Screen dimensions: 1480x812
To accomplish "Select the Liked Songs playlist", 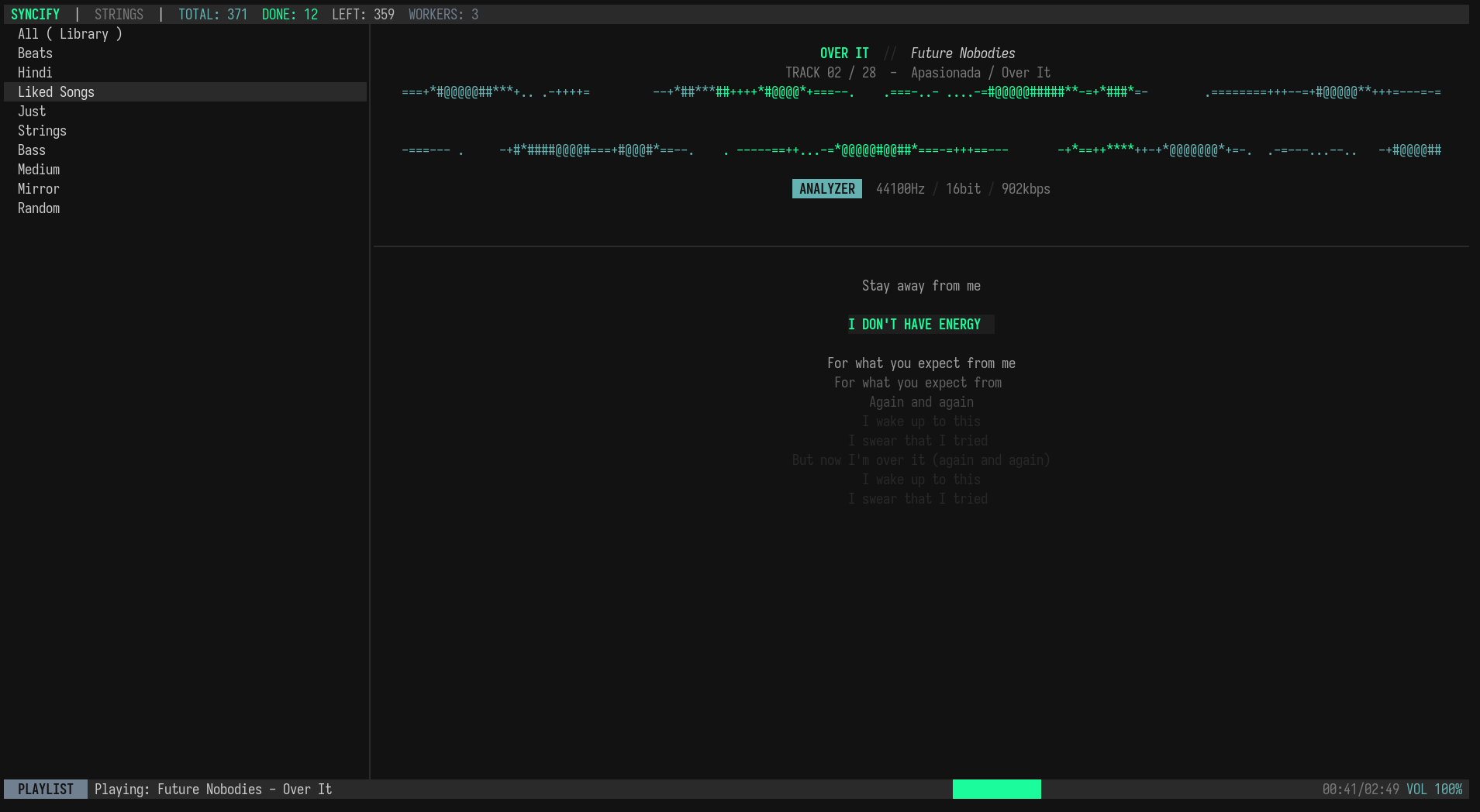I will click(185, 92).
